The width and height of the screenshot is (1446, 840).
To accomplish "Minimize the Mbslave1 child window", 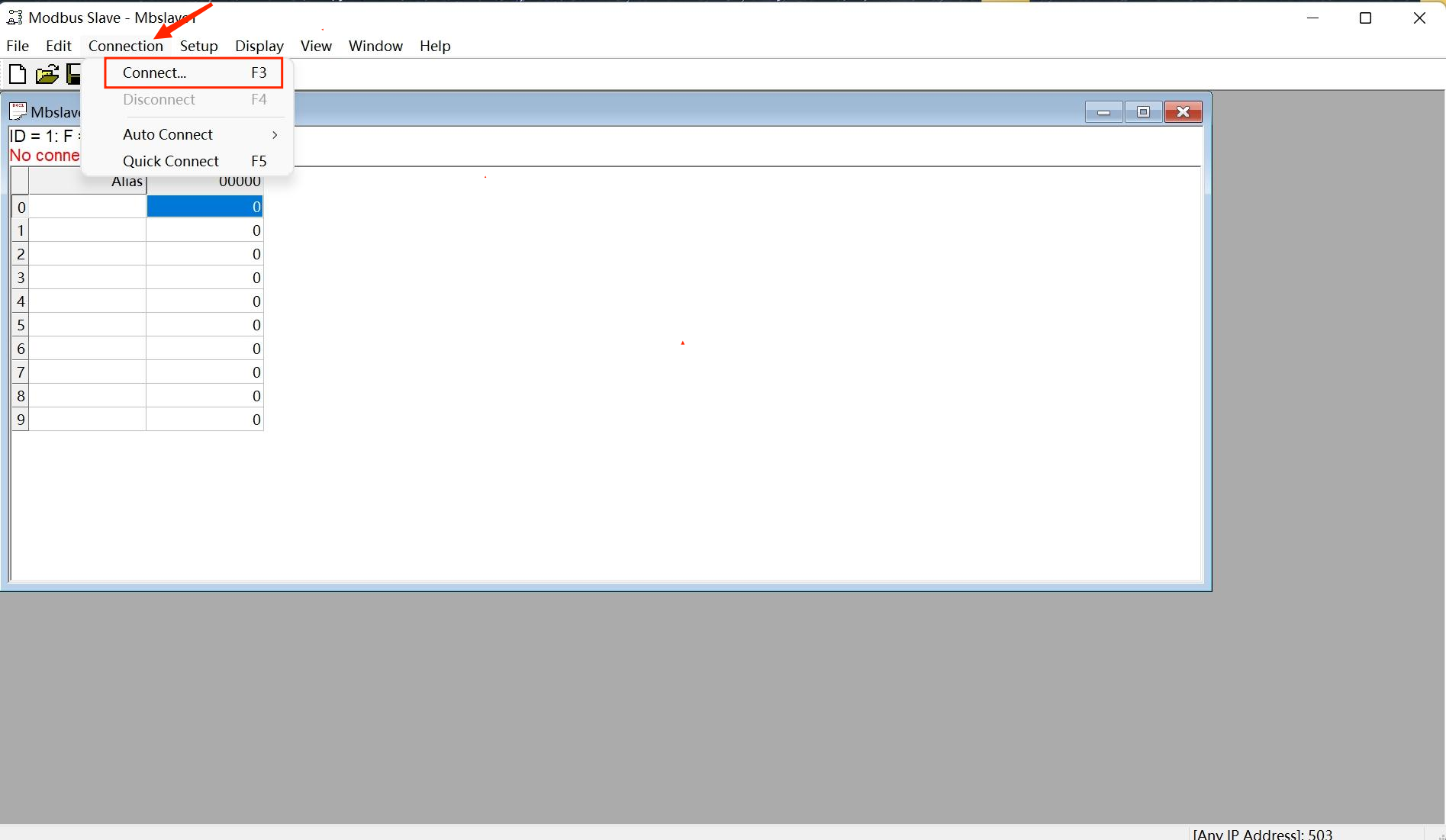I will (1103, 112).
